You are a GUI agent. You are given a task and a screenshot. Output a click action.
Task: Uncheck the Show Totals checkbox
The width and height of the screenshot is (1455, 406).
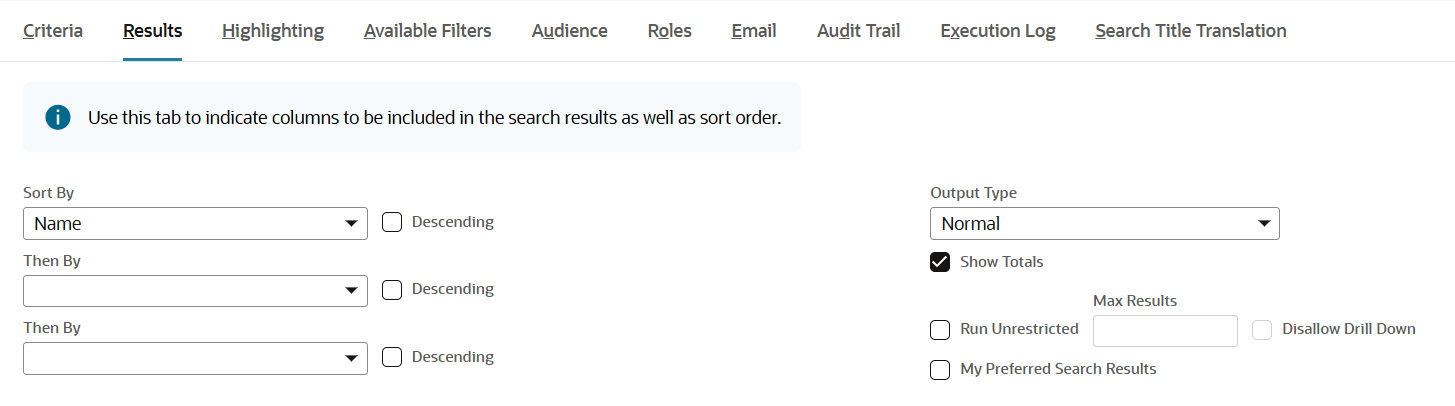click(x=940, y=262)
